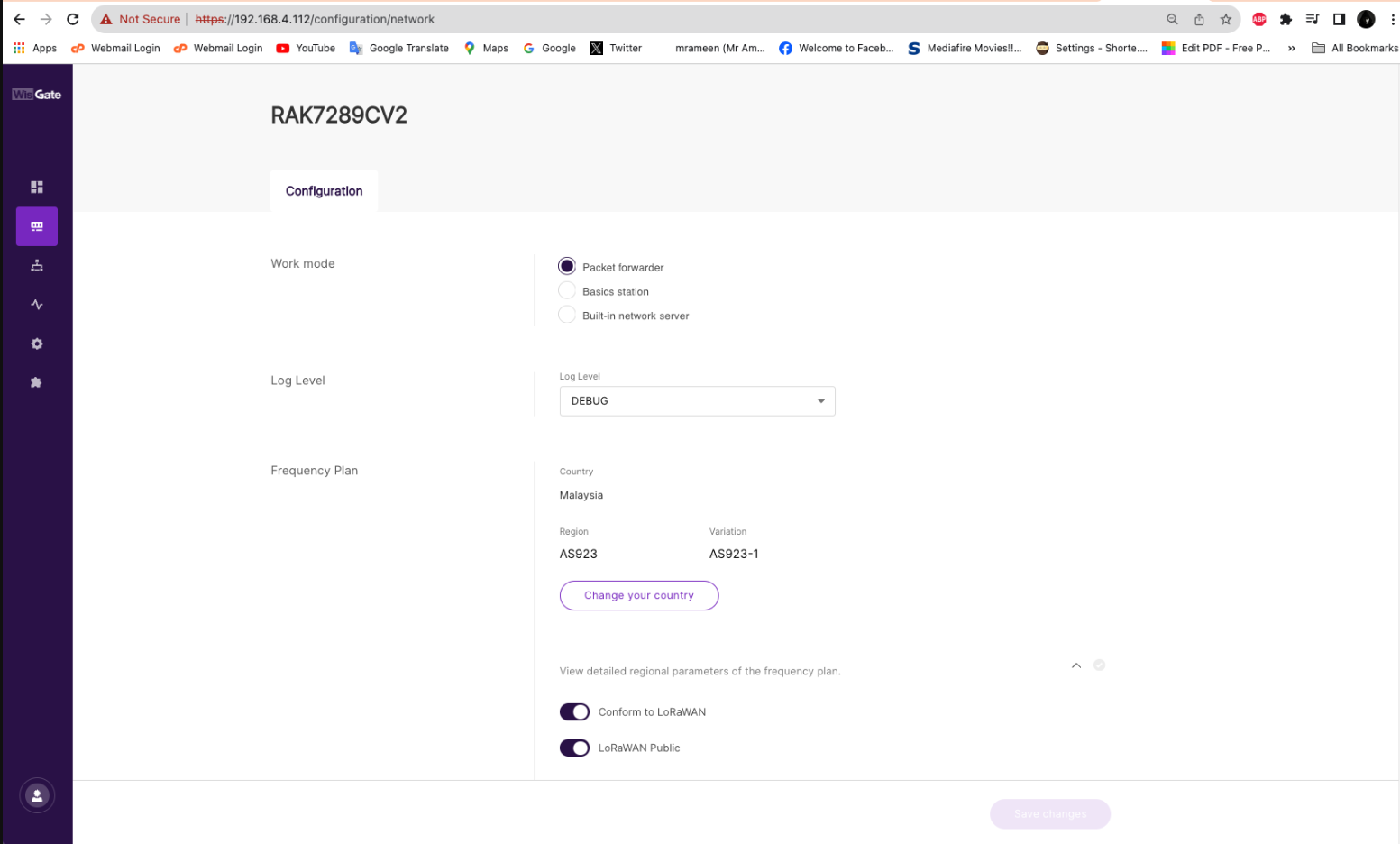This screenshot has width=1400, height=844.
Task: Click the RAK7289CV2 page heading
Action: pyautogui.click(x=339, y=115)
